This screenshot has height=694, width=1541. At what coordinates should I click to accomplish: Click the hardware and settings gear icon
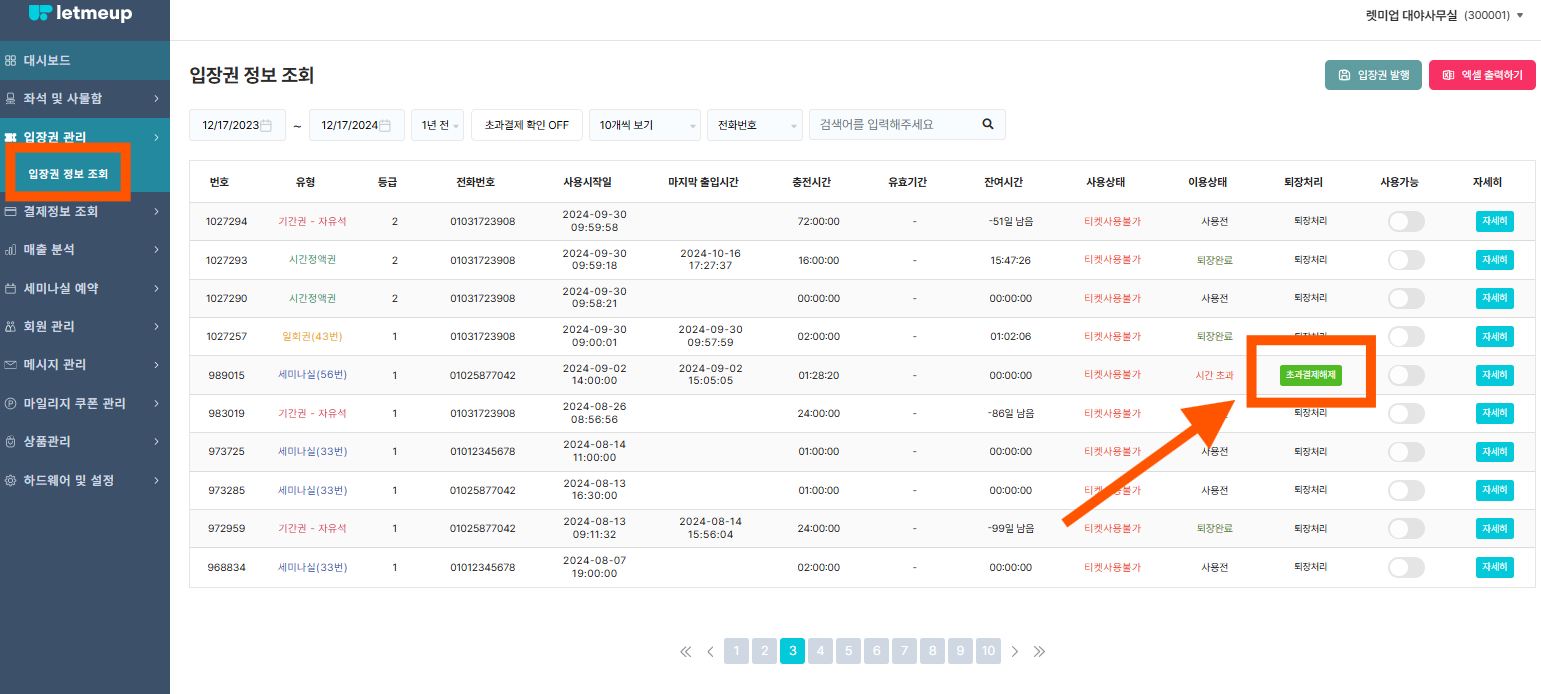10,480
